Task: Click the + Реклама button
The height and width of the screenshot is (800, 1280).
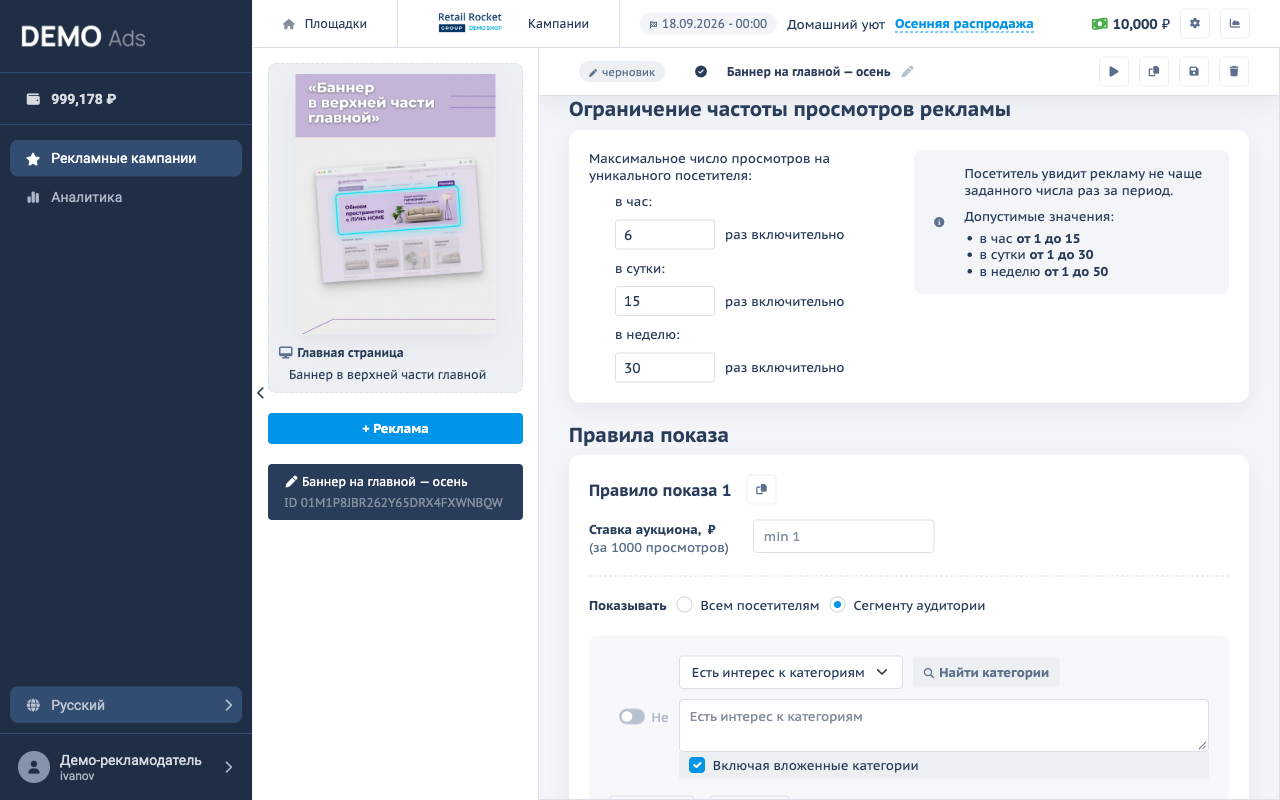Action: 395,428
